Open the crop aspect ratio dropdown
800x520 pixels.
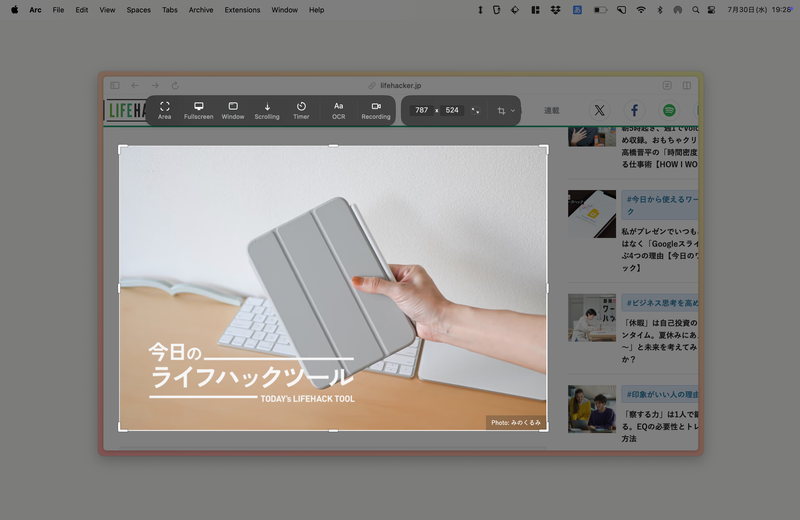[x=506, y=110]
